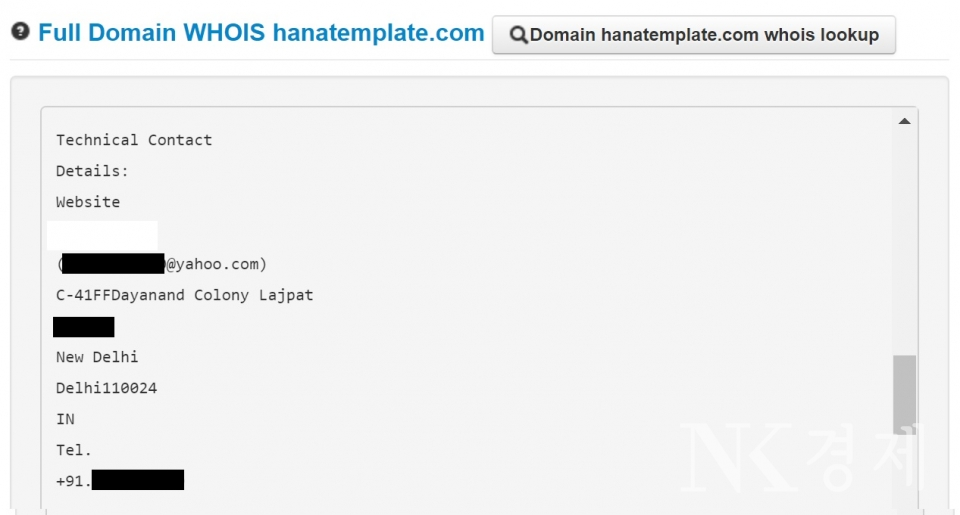Screen dimensions: 960x515
Task: Click the +91. phone number prefix
Action: tap(73, 481)
